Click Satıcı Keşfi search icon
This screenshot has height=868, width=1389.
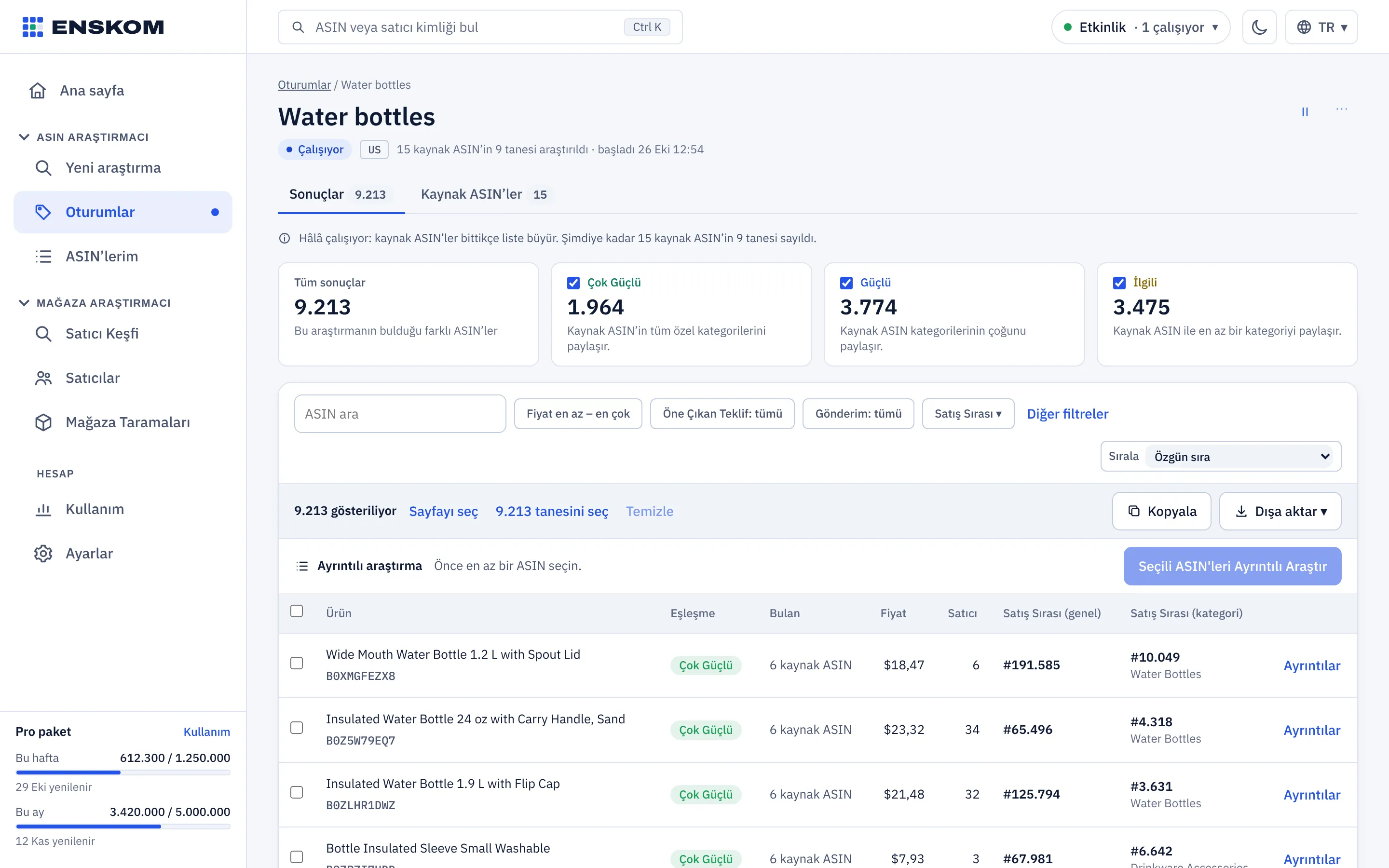pos(43,334)
